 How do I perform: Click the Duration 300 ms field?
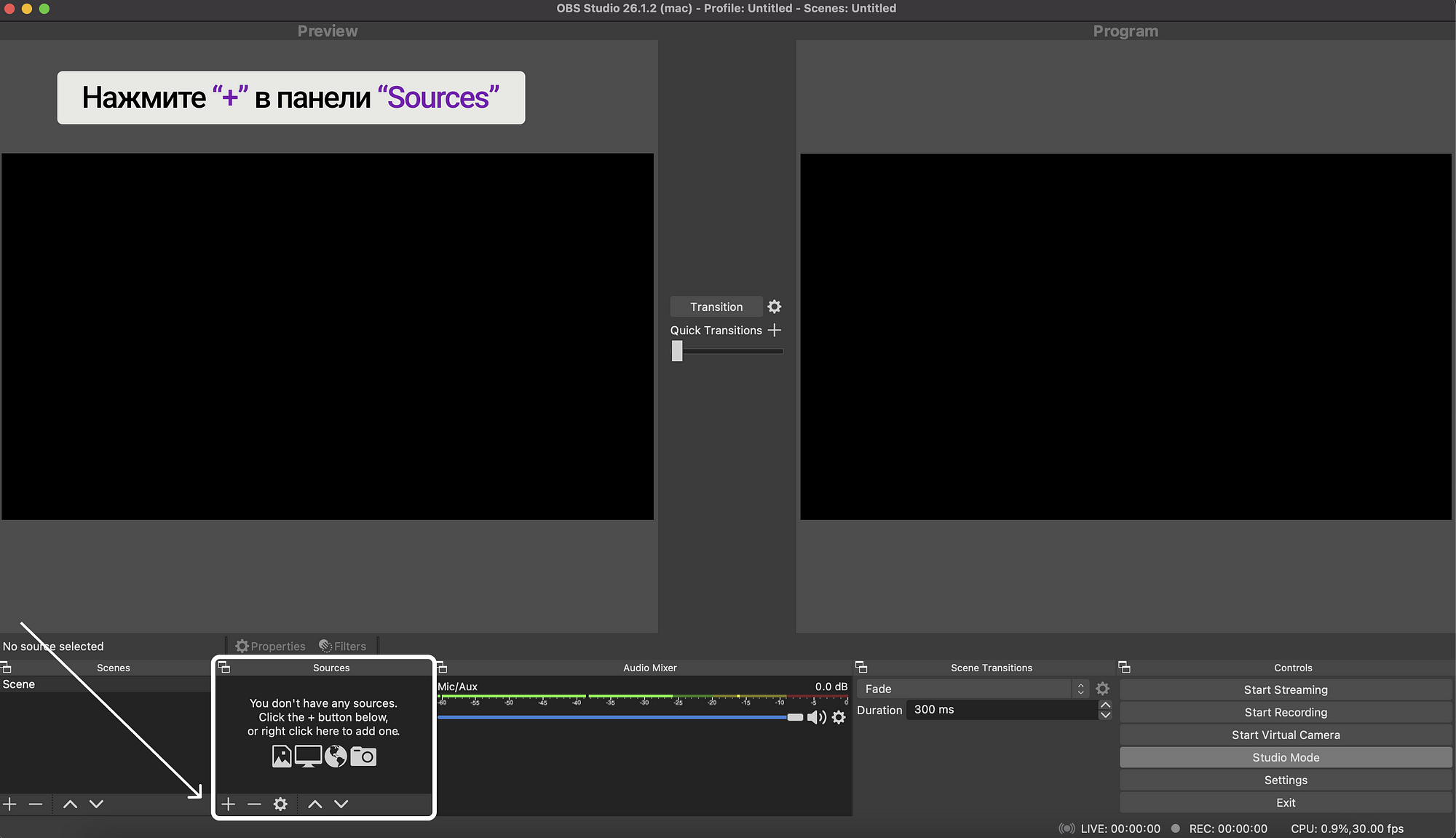(1002, 710)
